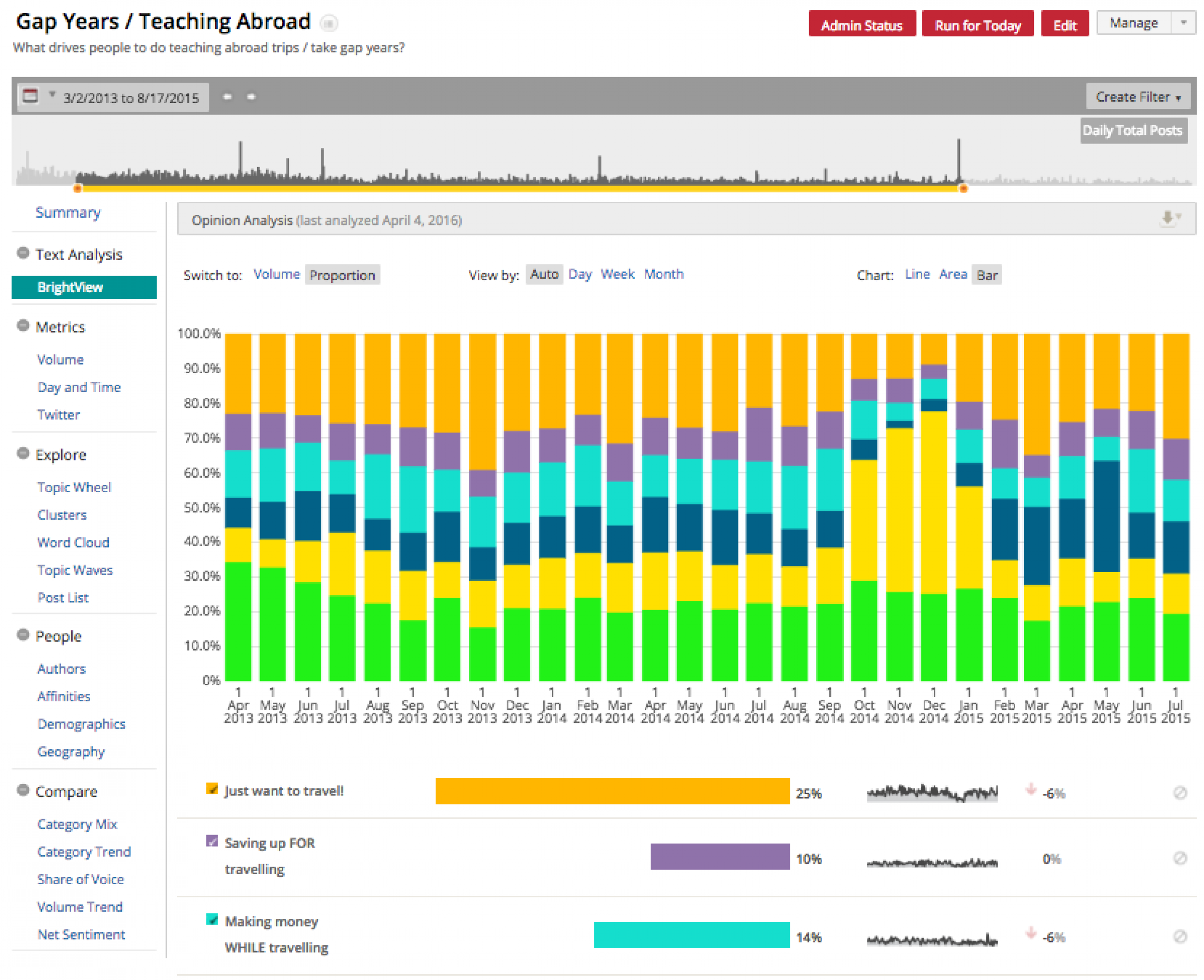This screenshot has width=1204, height=980.
Task: Step date range forward with right arrow
Action: [251, 96]
